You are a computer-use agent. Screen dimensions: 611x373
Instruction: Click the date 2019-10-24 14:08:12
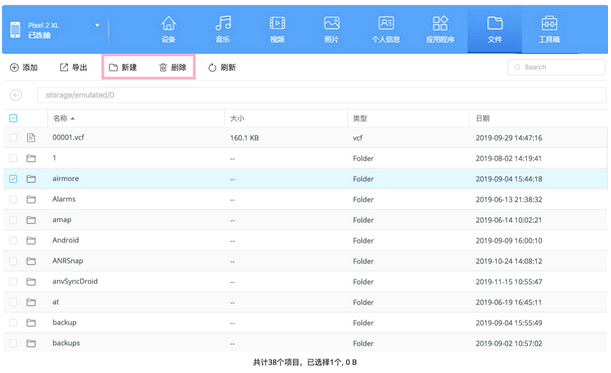[x=509, y=261]
